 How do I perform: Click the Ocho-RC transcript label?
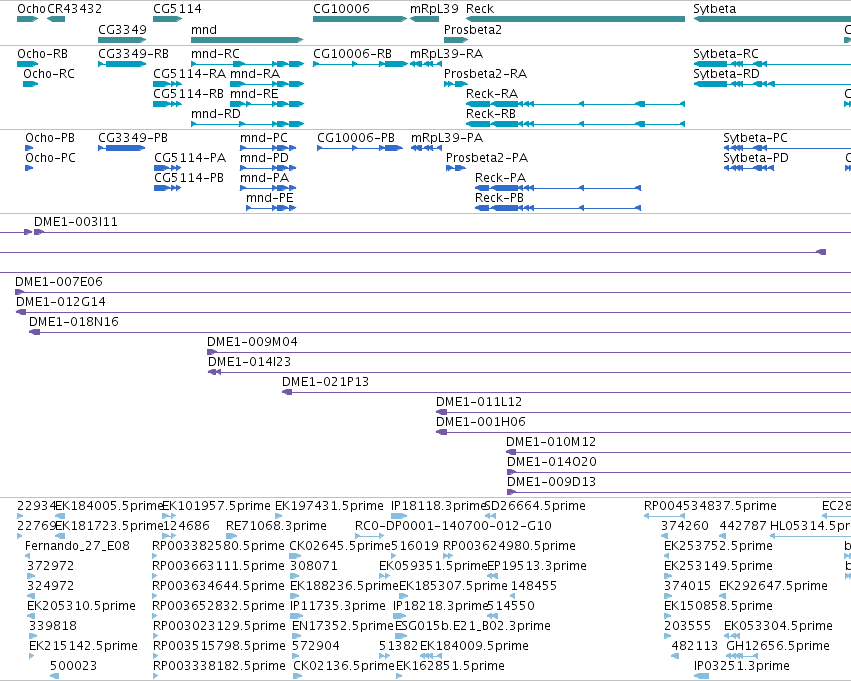[49, 74]
